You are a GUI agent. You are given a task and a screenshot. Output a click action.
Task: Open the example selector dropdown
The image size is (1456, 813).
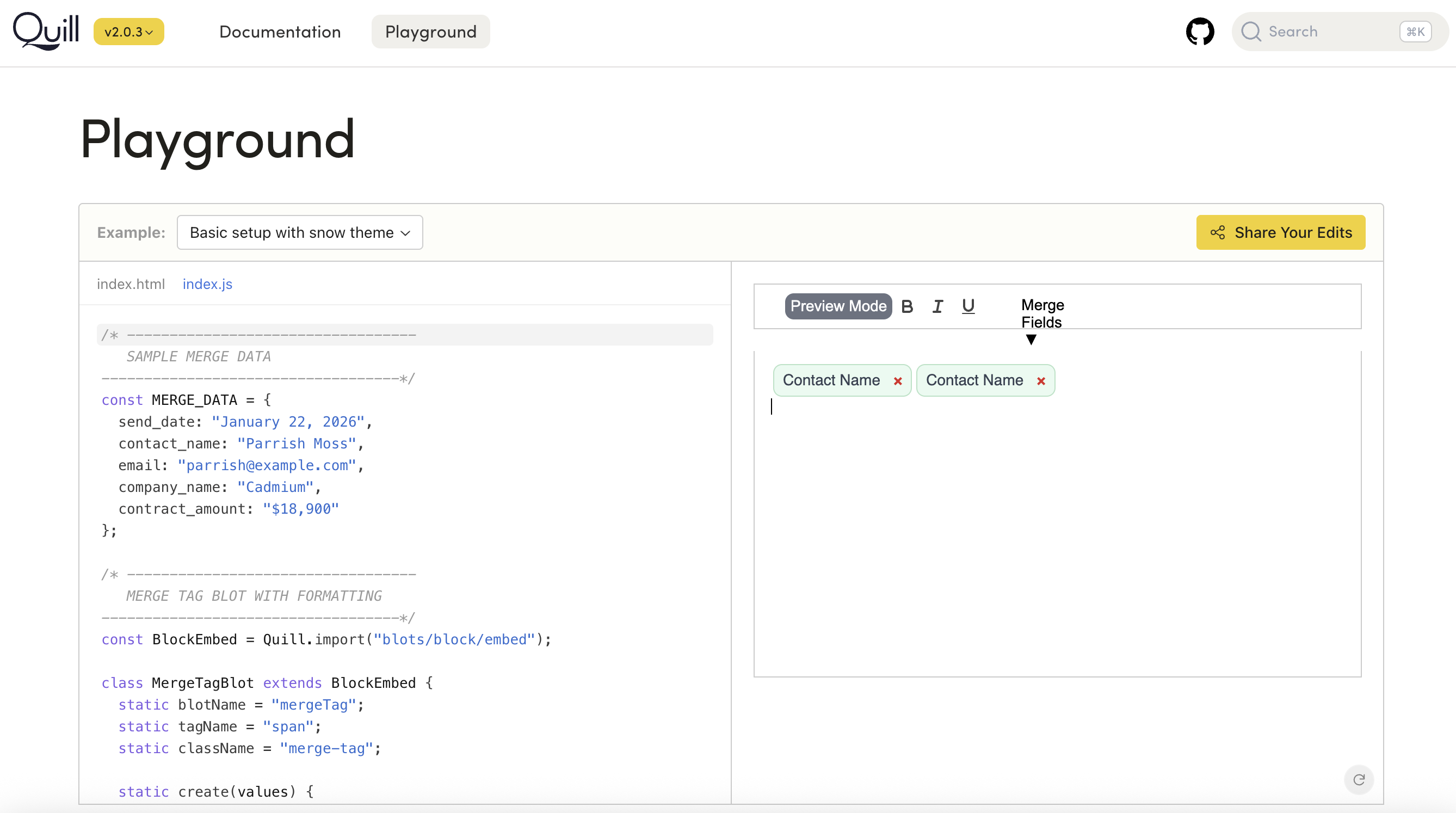point(300,232)
